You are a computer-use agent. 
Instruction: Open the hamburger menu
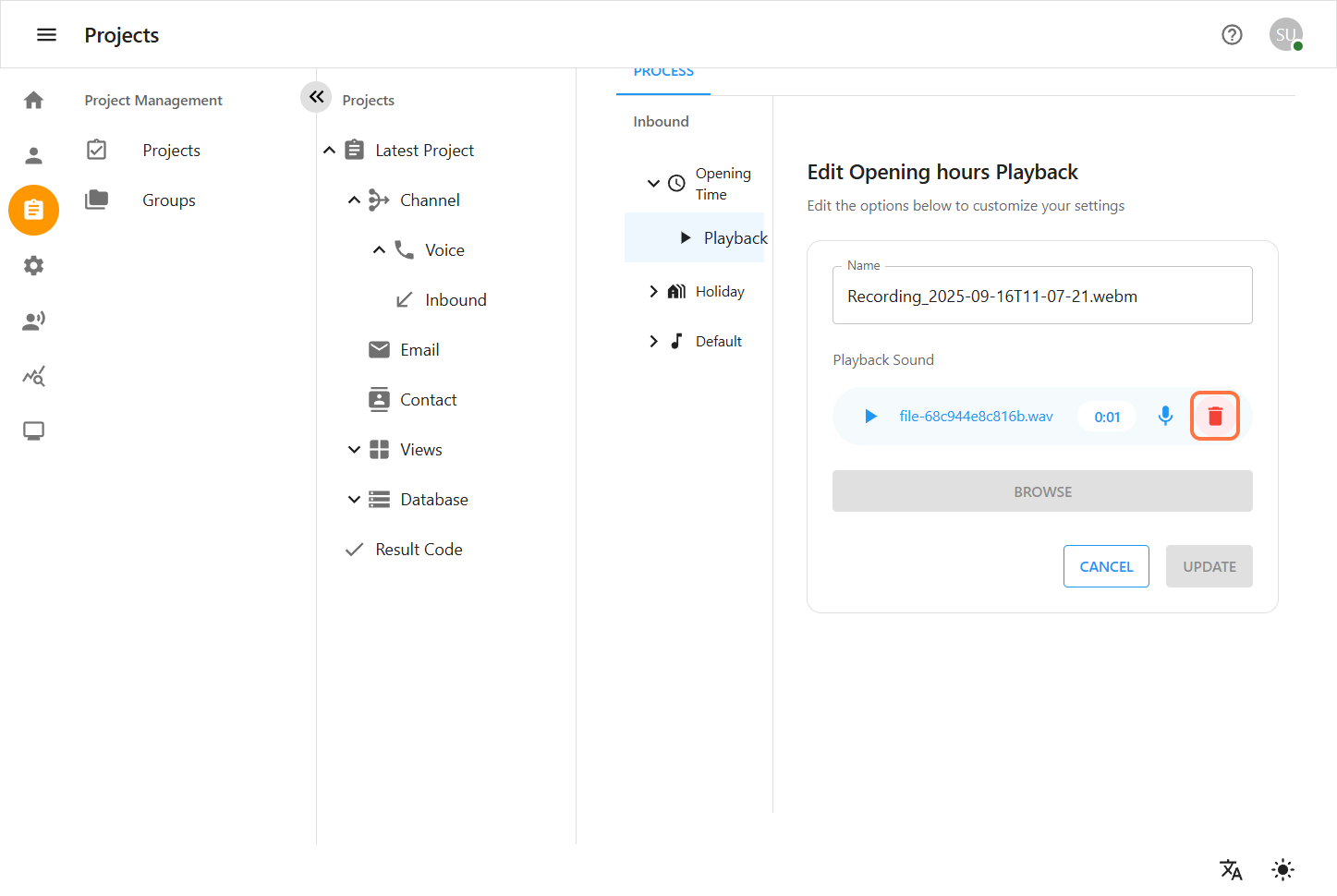pos(46,35)
